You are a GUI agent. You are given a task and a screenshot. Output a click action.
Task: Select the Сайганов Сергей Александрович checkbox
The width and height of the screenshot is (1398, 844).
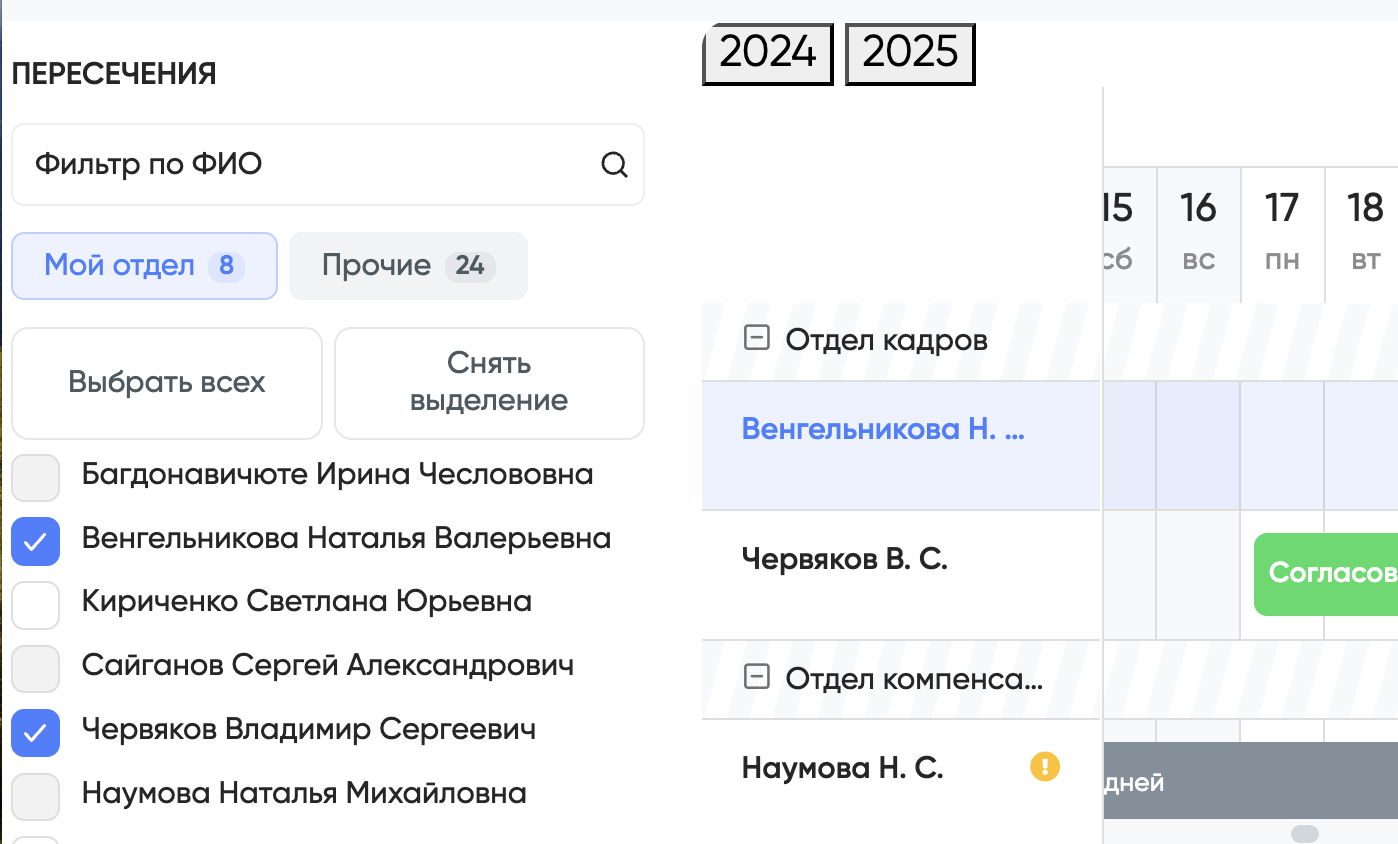click(36, 668)
